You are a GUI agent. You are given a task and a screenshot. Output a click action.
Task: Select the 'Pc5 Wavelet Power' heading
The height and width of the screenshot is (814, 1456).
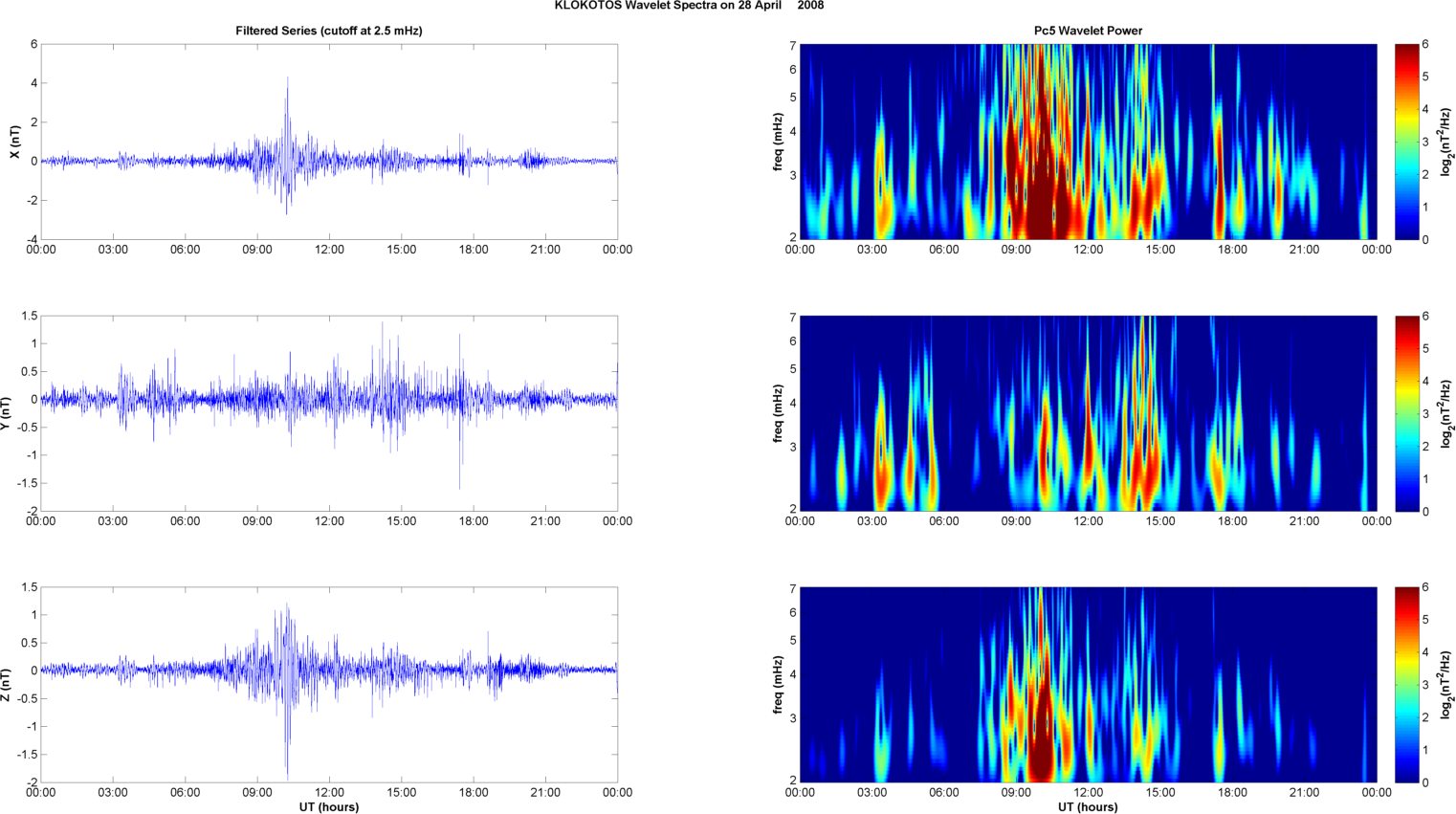point(1088,31)
